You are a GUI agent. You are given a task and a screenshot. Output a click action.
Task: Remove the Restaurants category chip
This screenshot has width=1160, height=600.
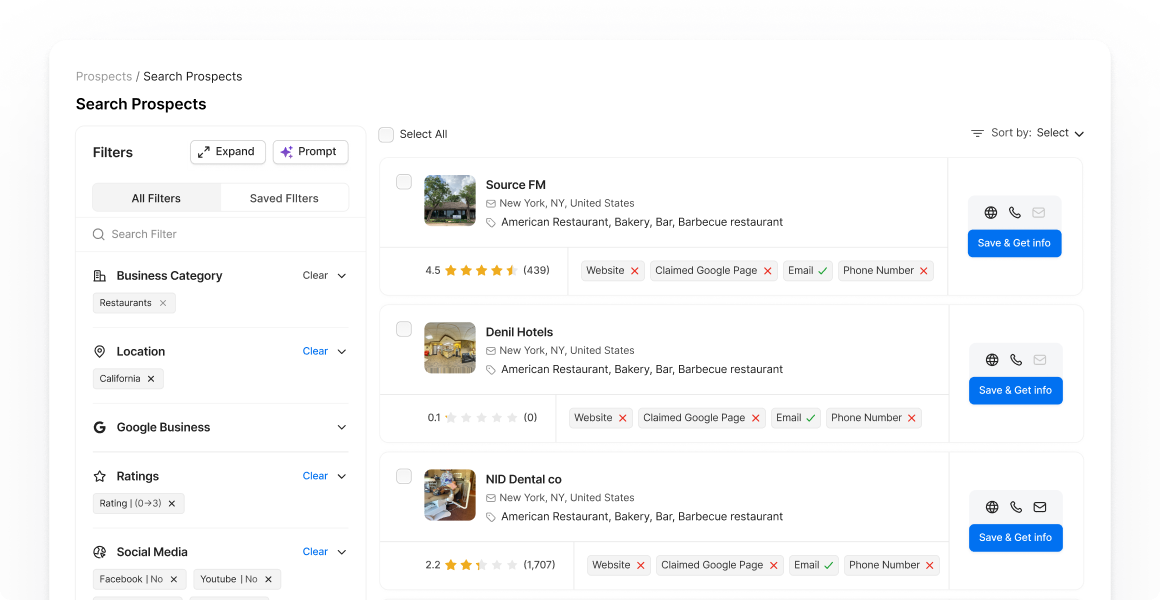pos(163,303)
